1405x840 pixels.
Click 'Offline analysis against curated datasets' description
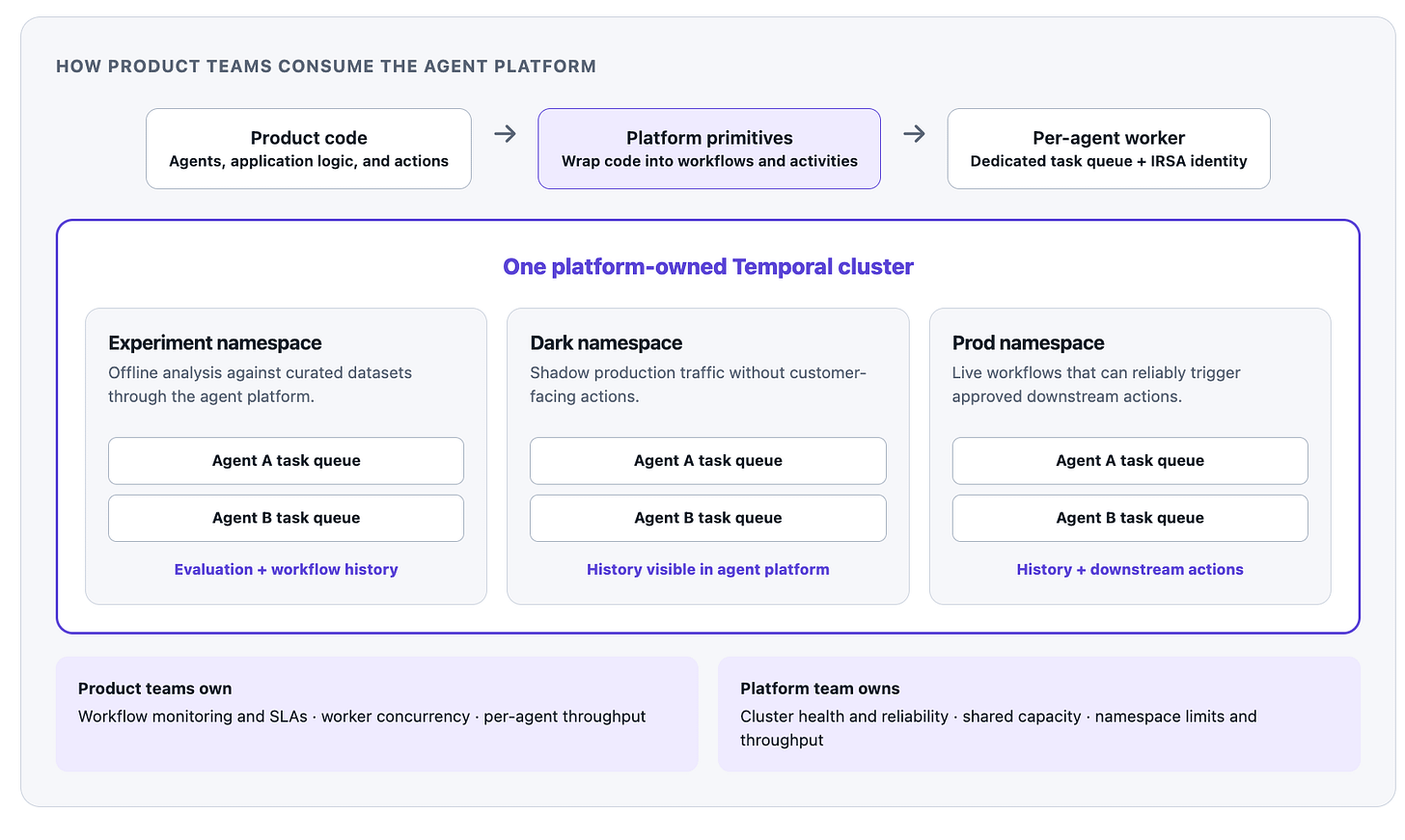[x=260, y=385]
